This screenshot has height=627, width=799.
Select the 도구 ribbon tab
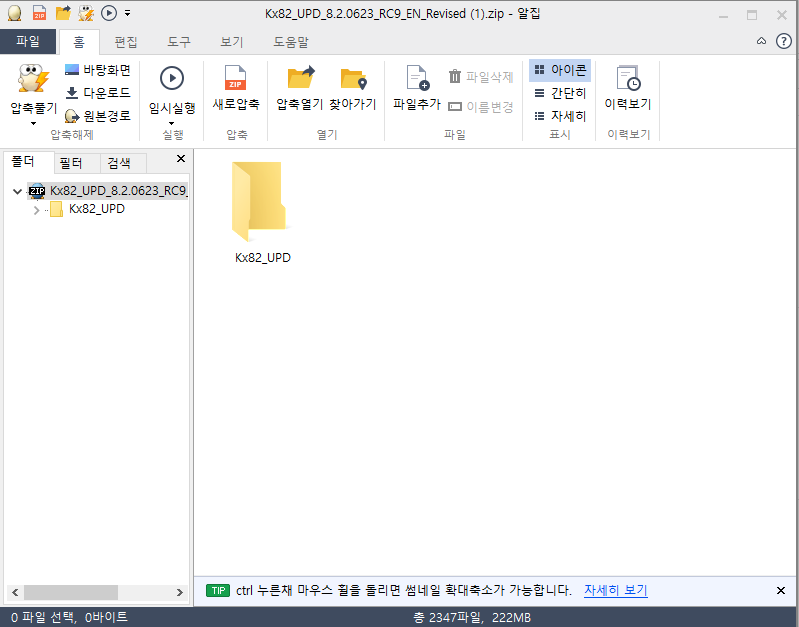click(179, 42)
